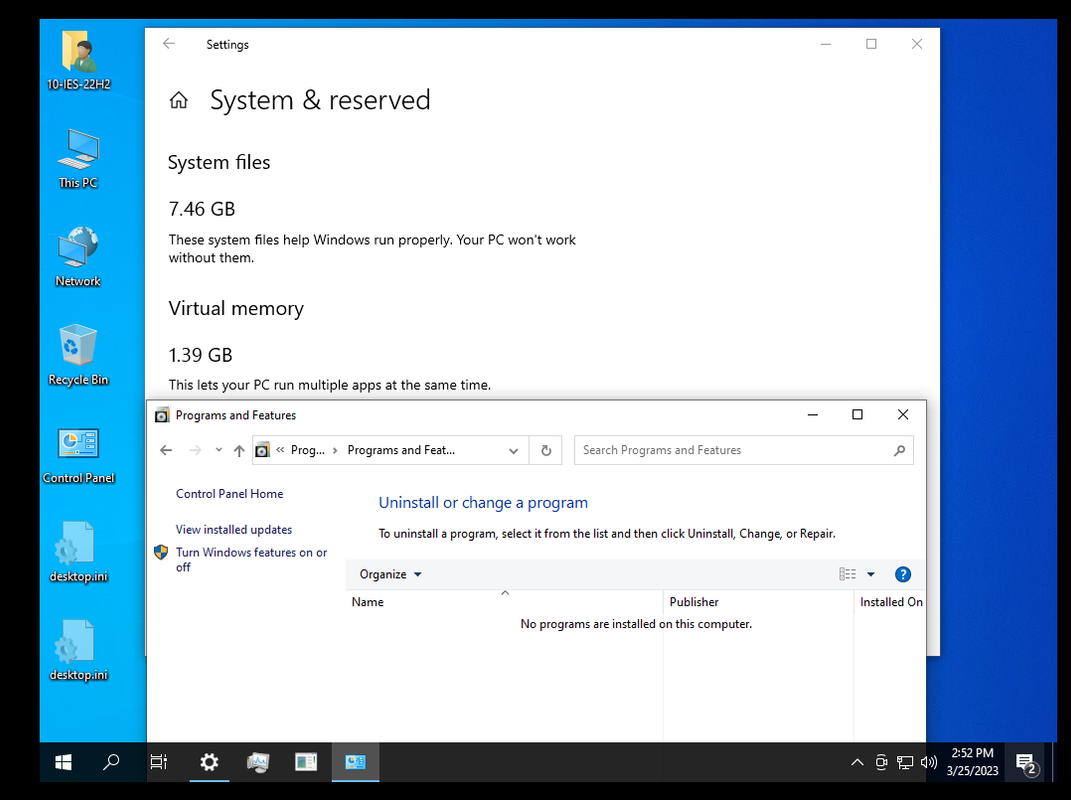1071x800 pixels.
Task: Click the 7.46 GB system files value
Action: click(x=201, y=209)
